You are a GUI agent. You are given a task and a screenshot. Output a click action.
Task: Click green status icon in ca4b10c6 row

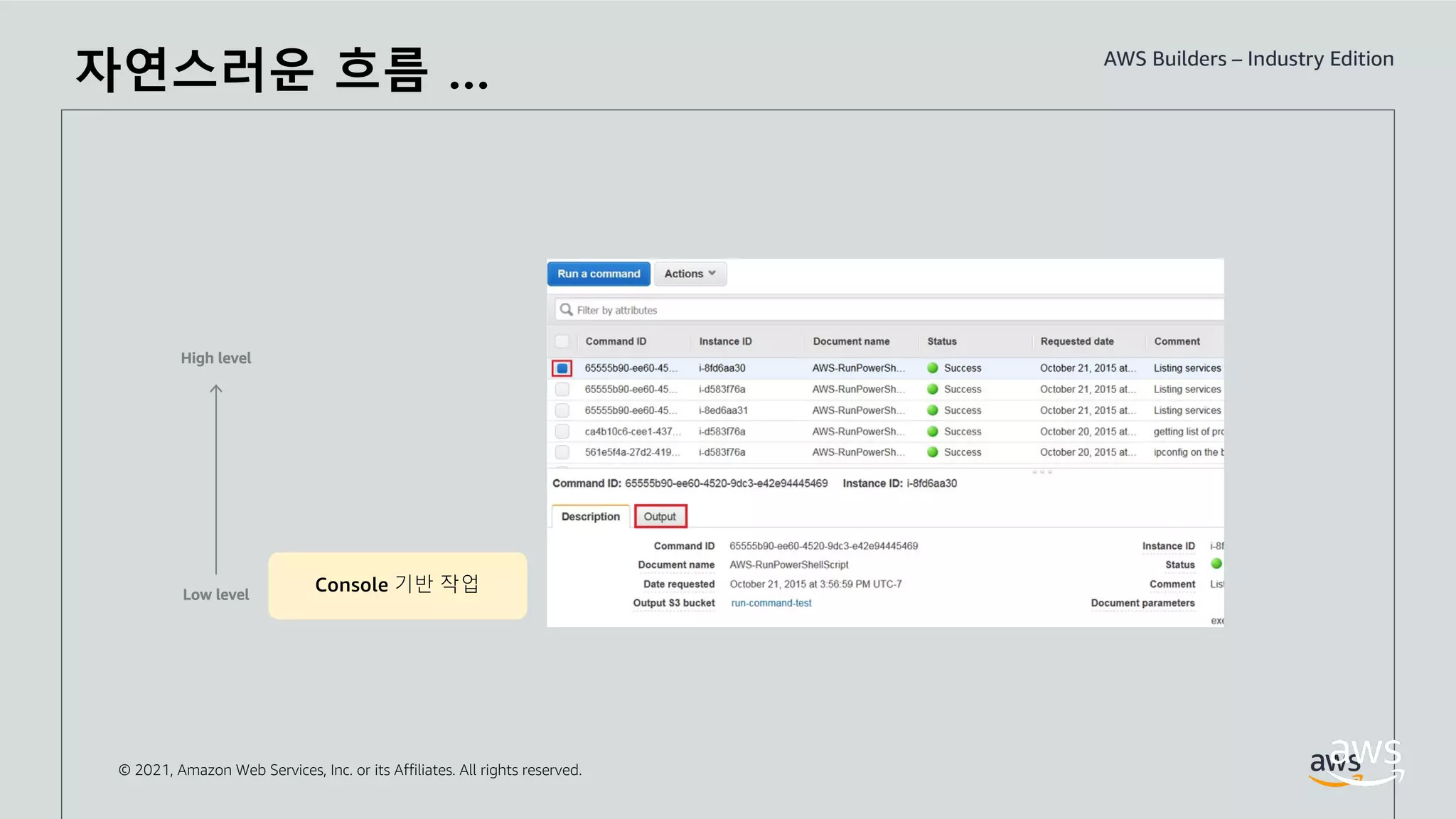[x=933, y=432]
